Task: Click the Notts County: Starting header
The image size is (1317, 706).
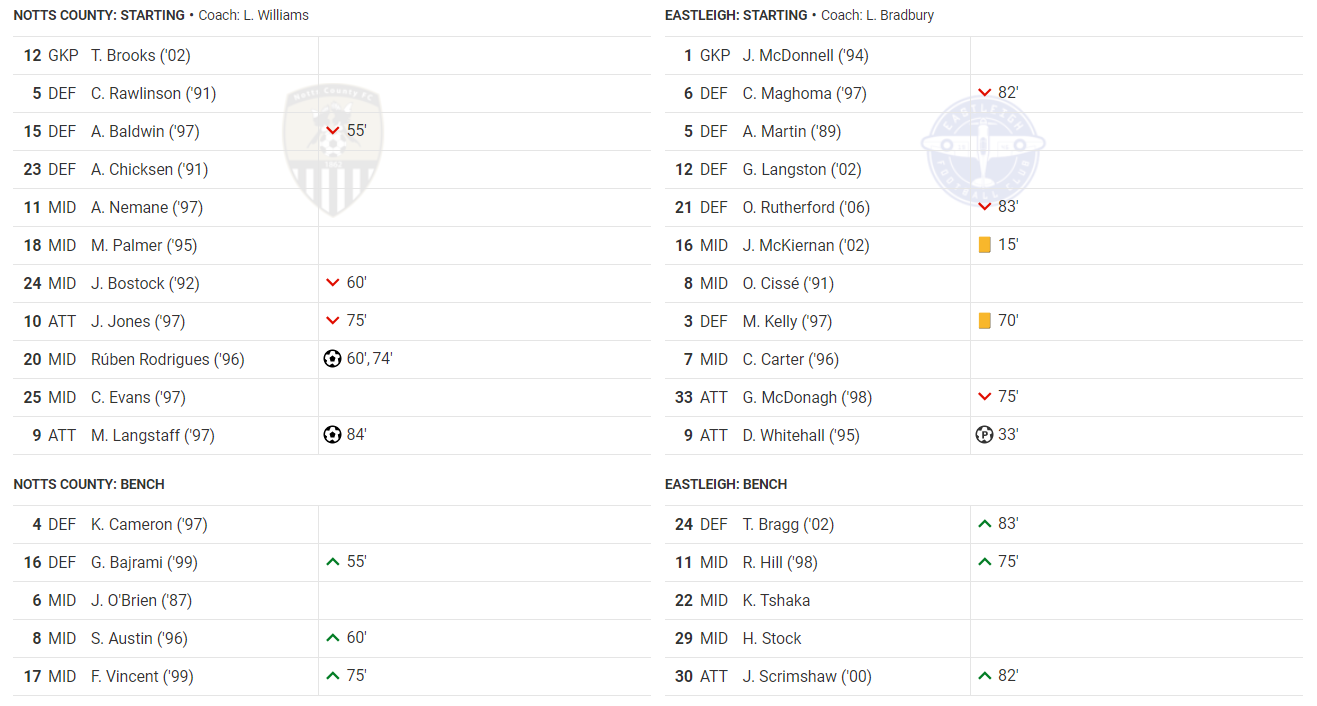Action: 99,15
